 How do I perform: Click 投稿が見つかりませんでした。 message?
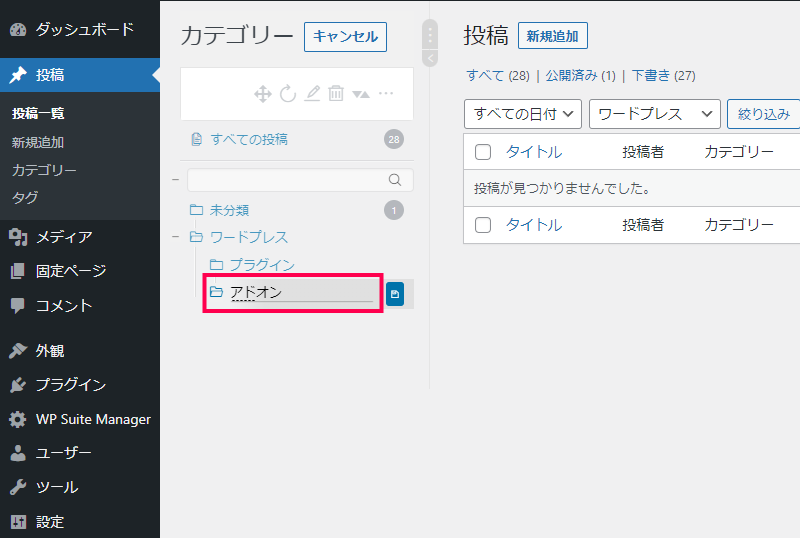(562, 188)
